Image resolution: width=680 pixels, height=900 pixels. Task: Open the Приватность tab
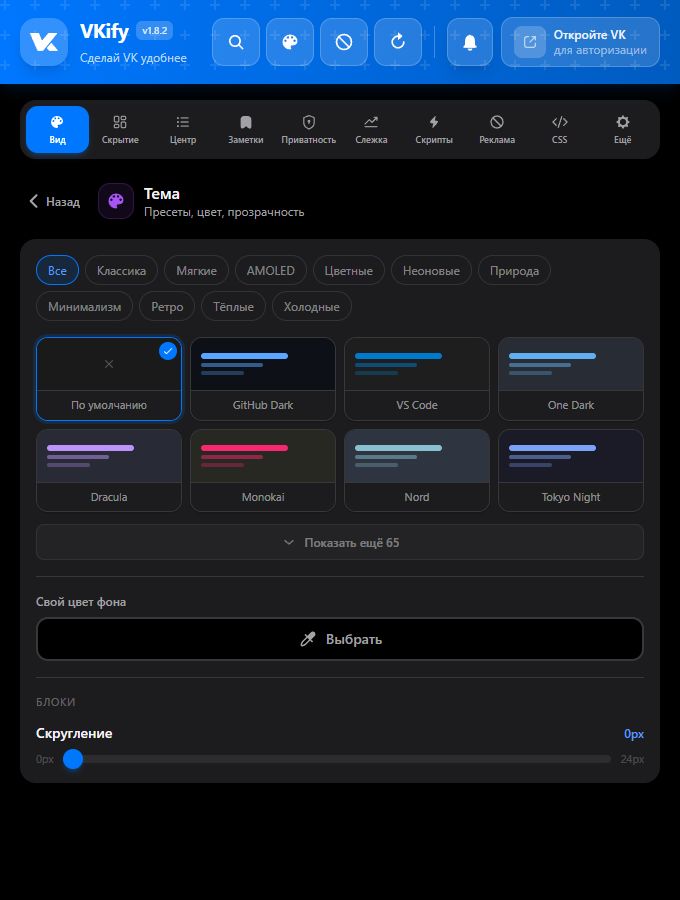tap(309, 130)
